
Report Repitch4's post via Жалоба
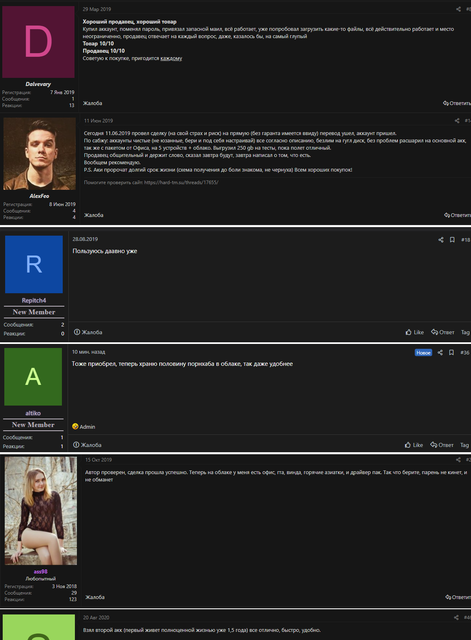coord(88,332)
